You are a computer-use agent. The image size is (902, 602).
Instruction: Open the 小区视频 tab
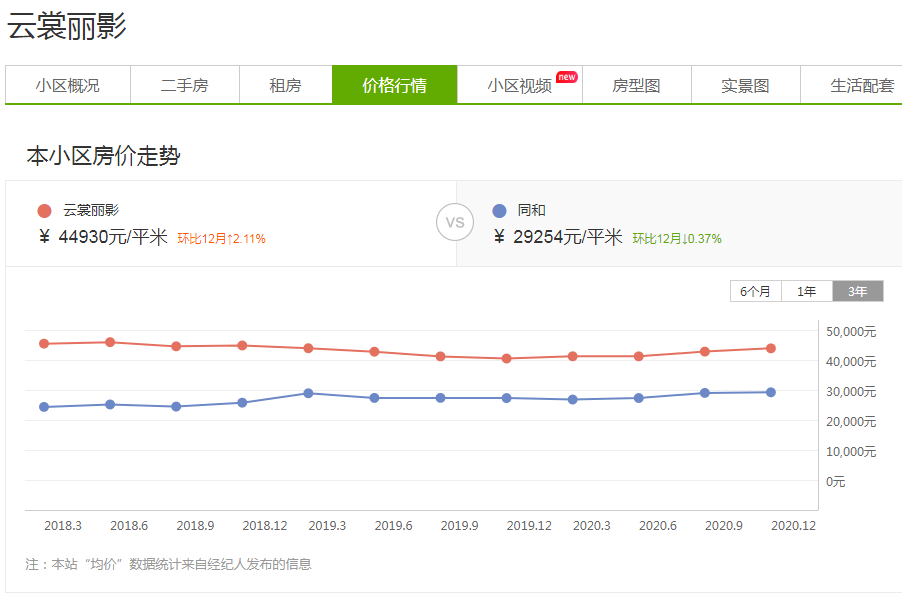(519, 85)
